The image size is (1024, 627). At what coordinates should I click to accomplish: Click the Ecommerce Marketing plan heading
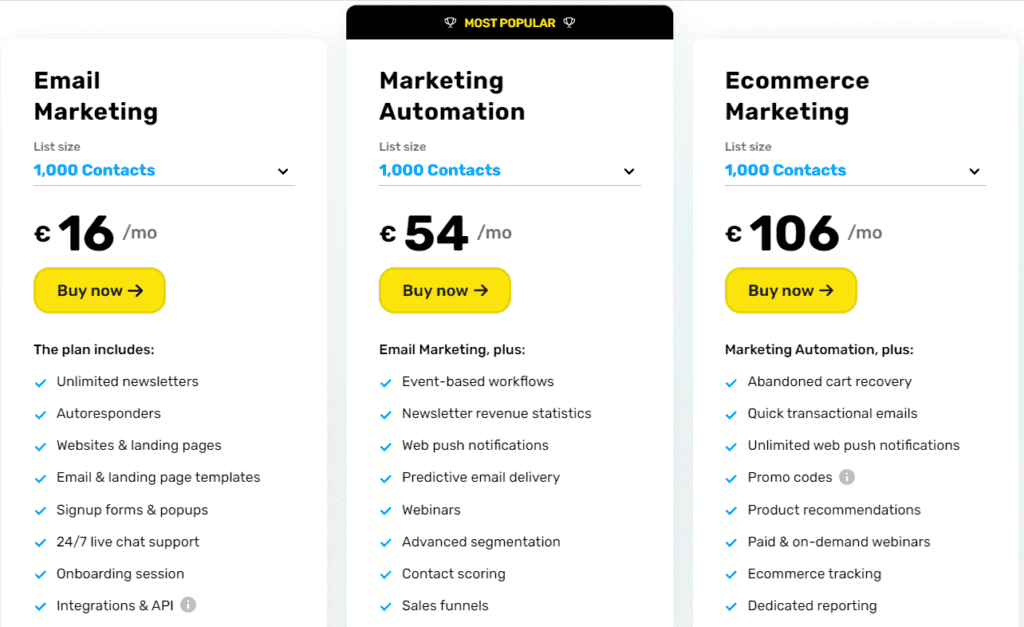pos(797,96)
